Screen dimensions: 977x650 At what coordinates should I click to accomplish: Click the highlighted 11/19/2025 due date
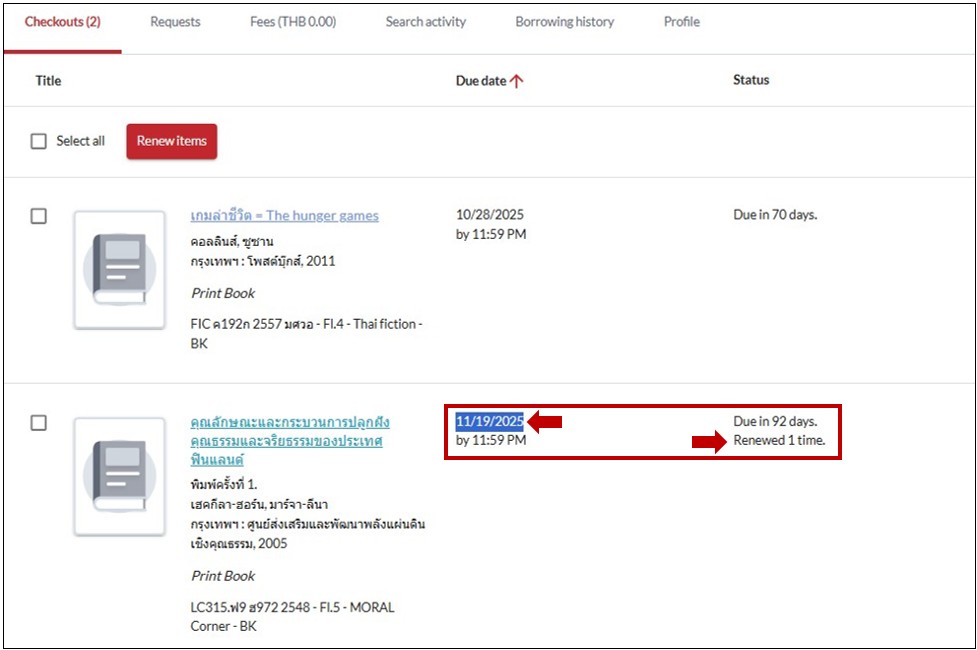(x=490, y=421)
